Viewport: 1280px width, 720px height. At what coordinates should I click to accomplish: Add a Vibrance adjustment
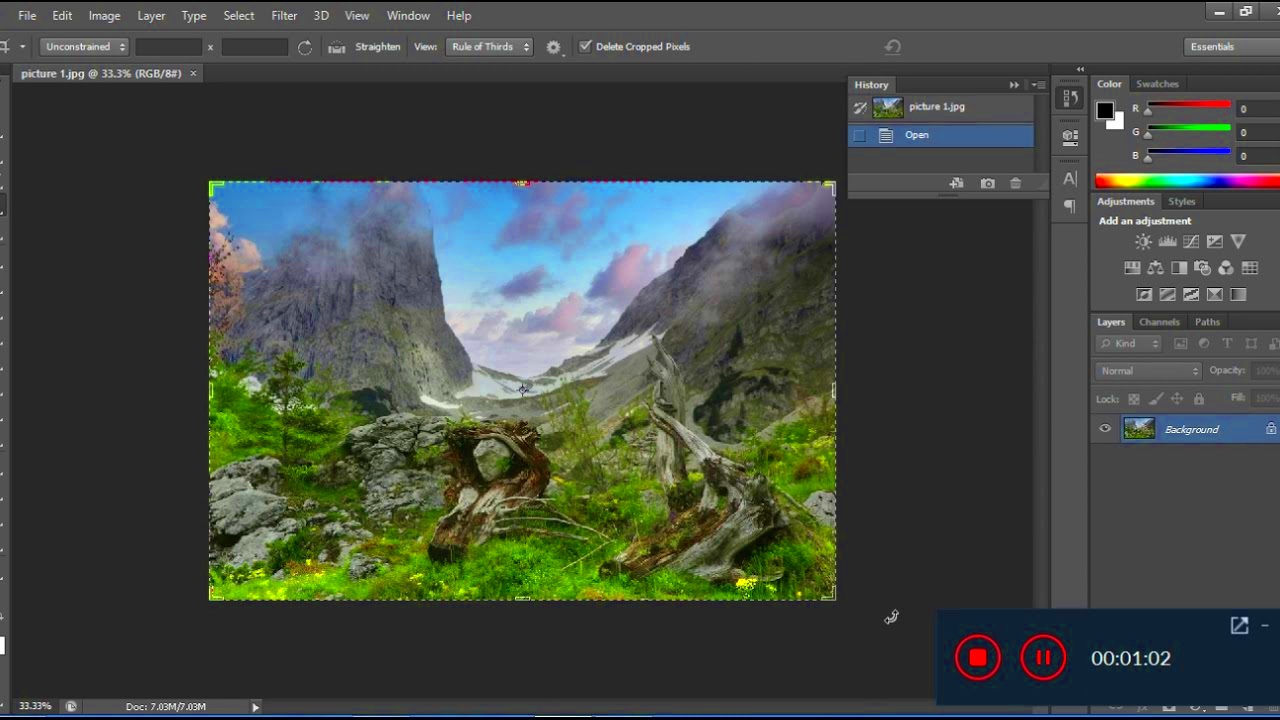tap(1238, 241)
